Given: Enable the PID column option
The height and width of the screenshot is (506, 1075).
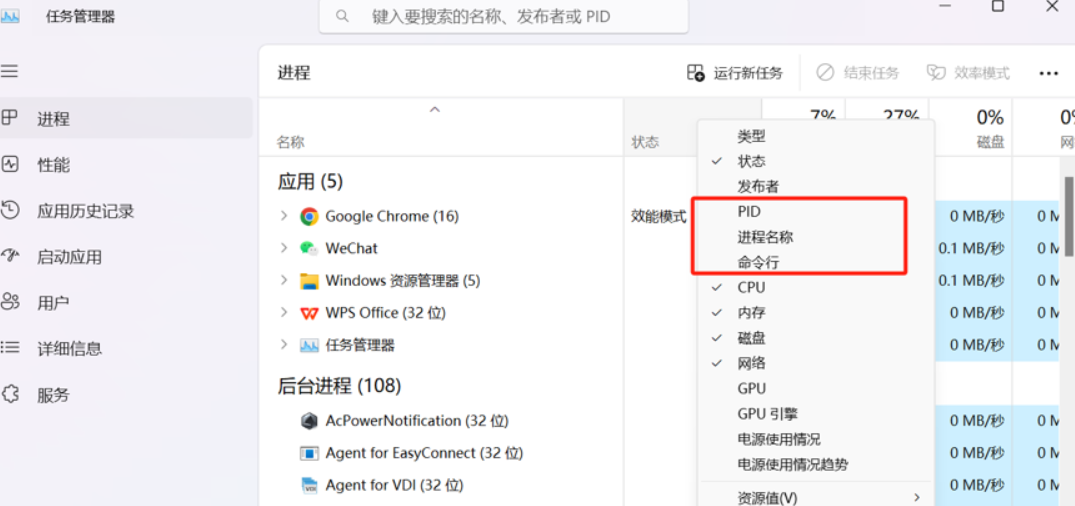Looking at the screenshot, I should point(816,212).
